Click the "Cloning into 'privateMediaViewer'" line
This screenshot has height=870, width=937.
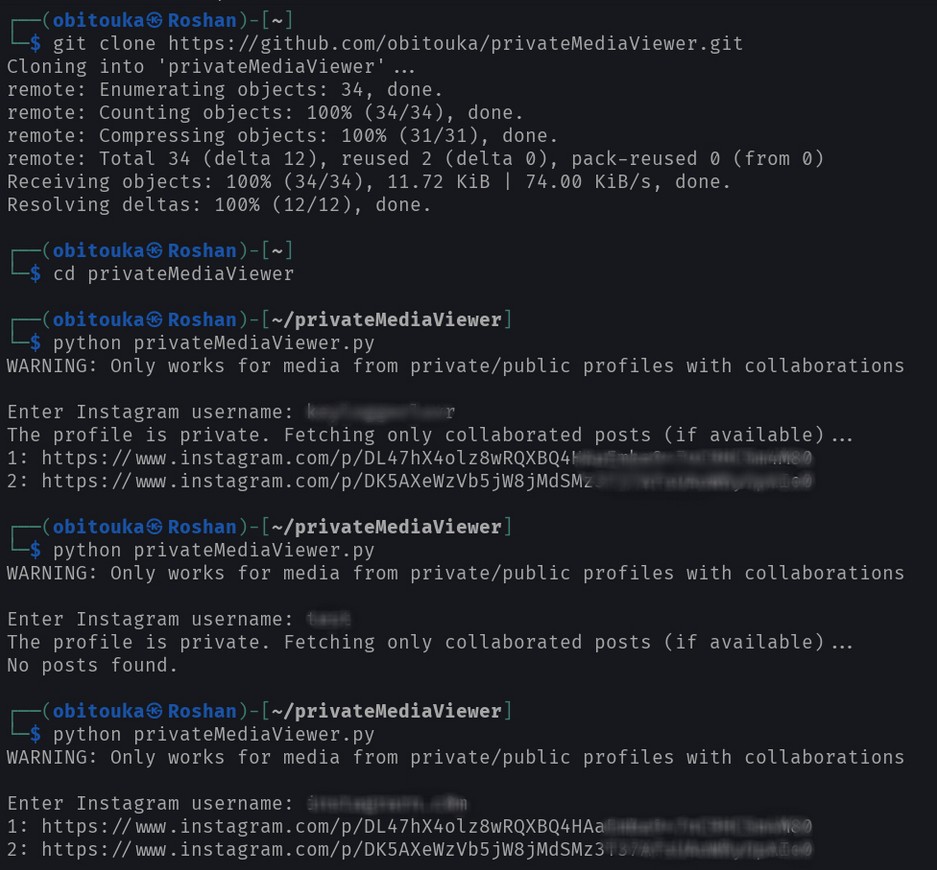click(x=210, y=67)
